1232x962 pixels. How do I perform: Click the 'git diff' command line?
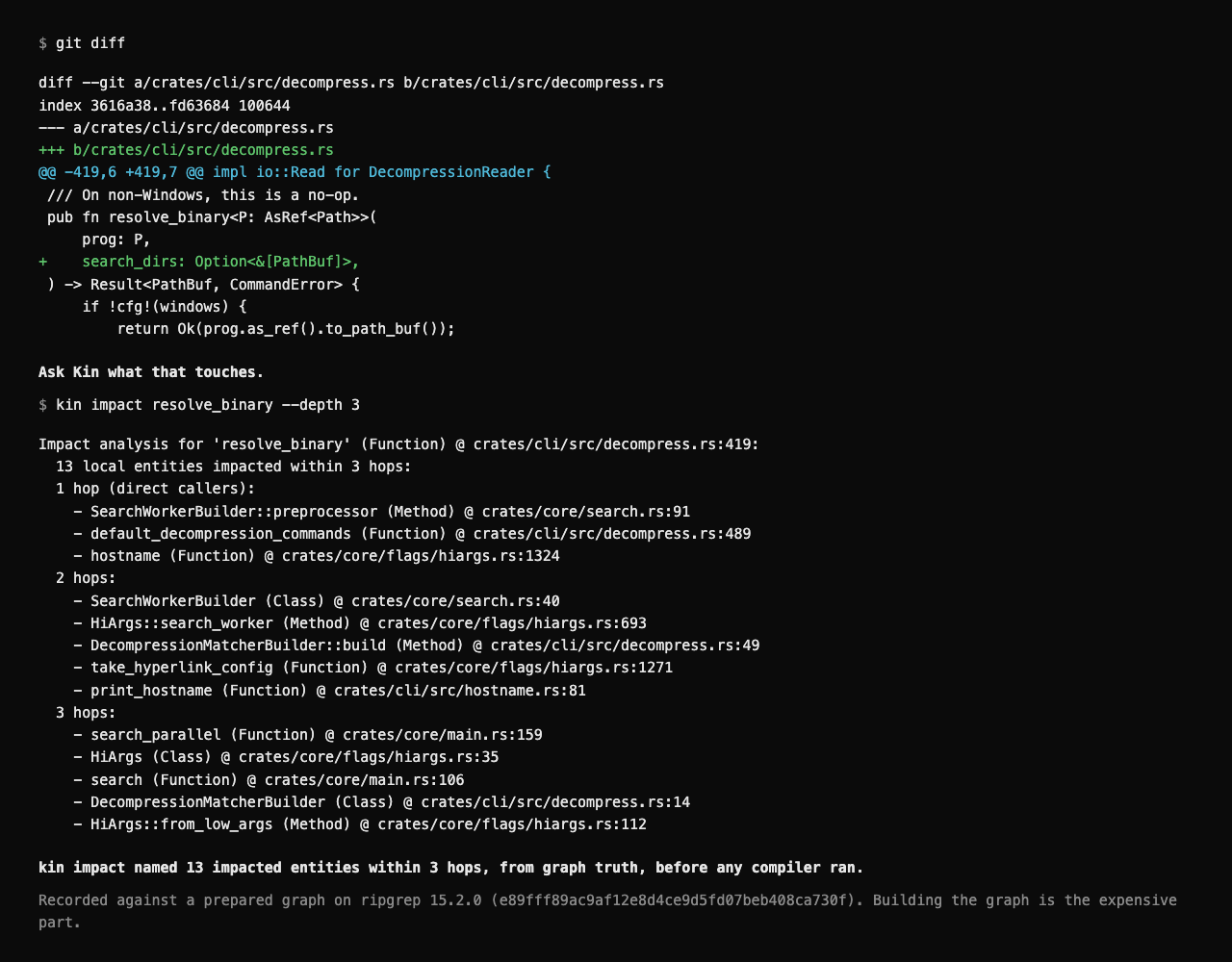coord(82,43)
